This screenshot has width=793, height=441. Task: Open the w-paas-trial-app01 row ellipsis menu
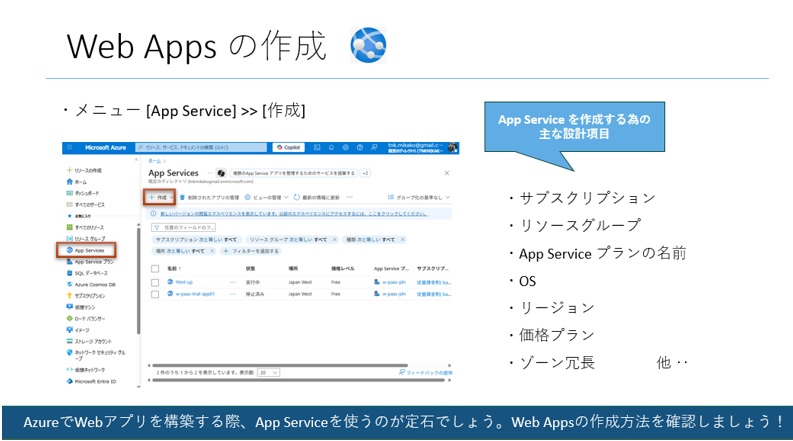click(x=233, y=294)
